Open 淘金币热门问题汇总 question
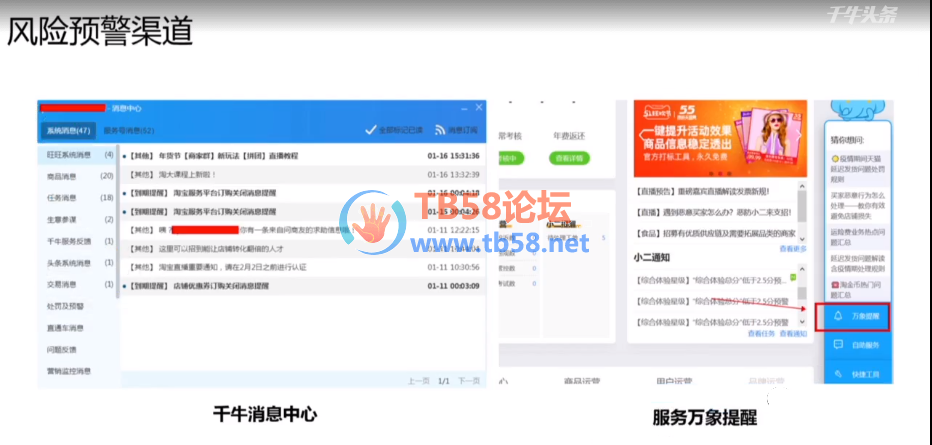Viewport: 932px width, 445px height. [x=859, y=290]
